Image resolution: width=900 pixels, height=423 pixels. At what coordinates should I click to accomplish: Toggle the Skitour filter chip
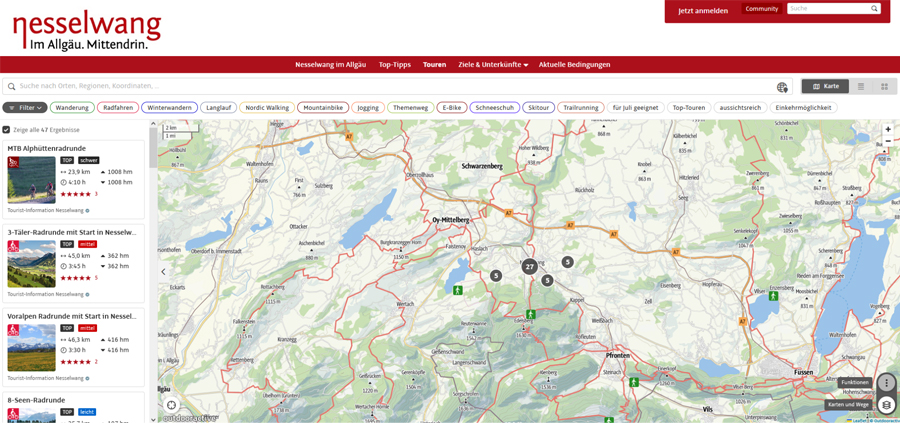click(538, 107)
